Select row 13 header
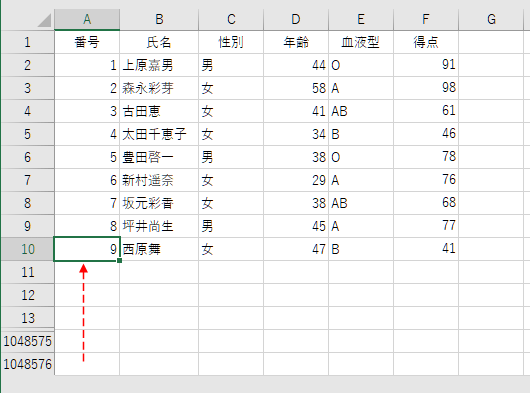 (x=27, y=318)
